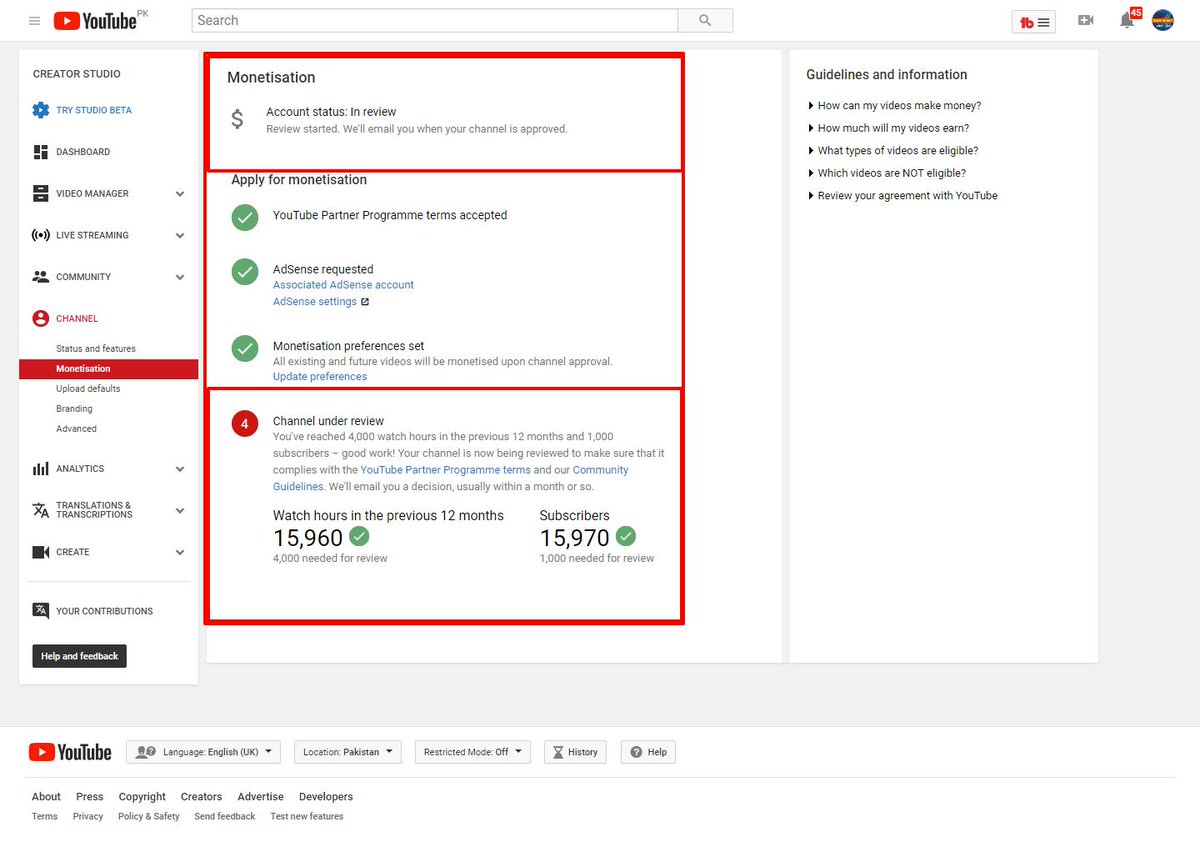Screen dimensions: 1200x847
Task: Click the Help footer button
Action: point(648,752)
